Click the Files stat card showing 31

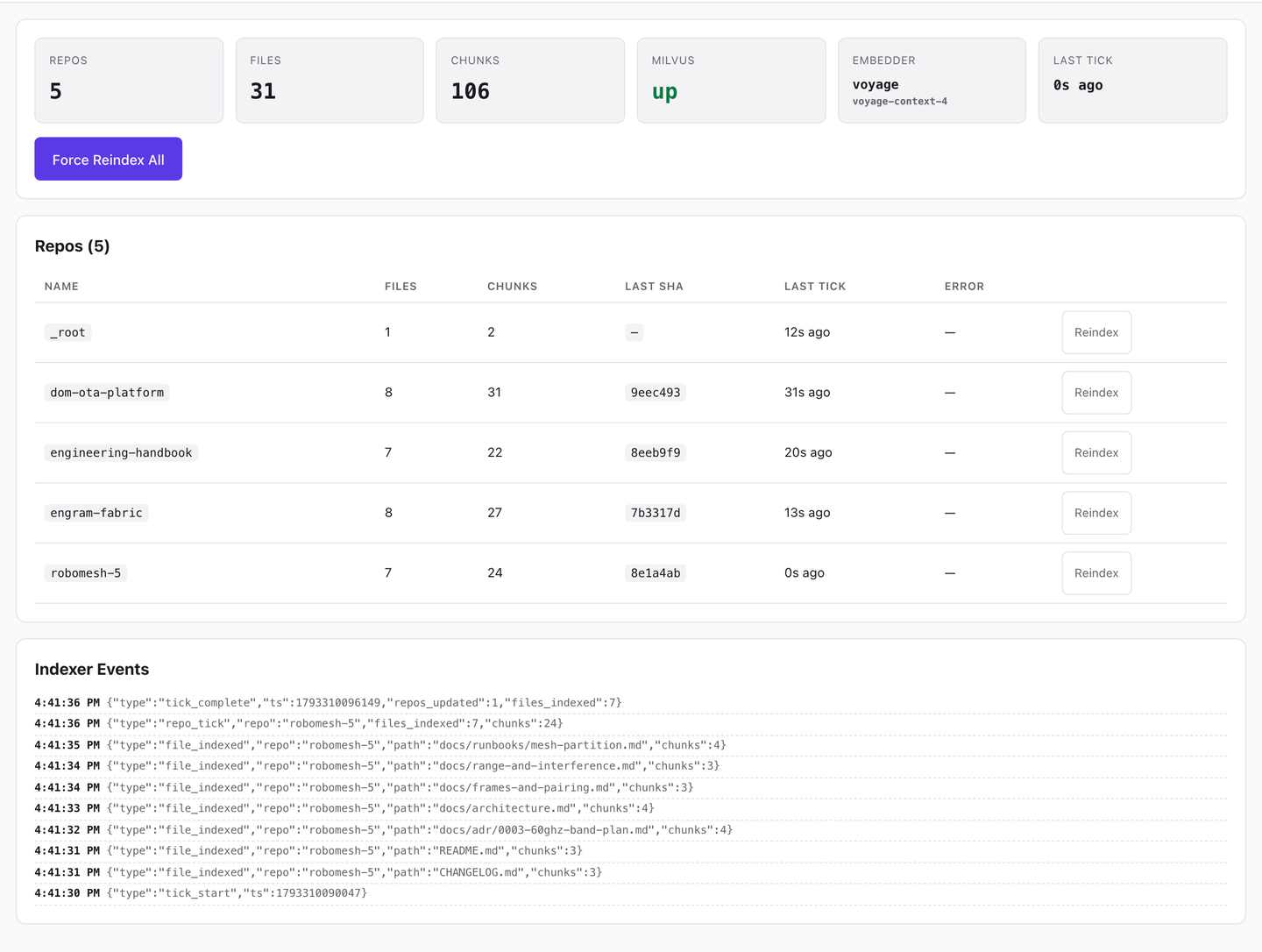330,80
